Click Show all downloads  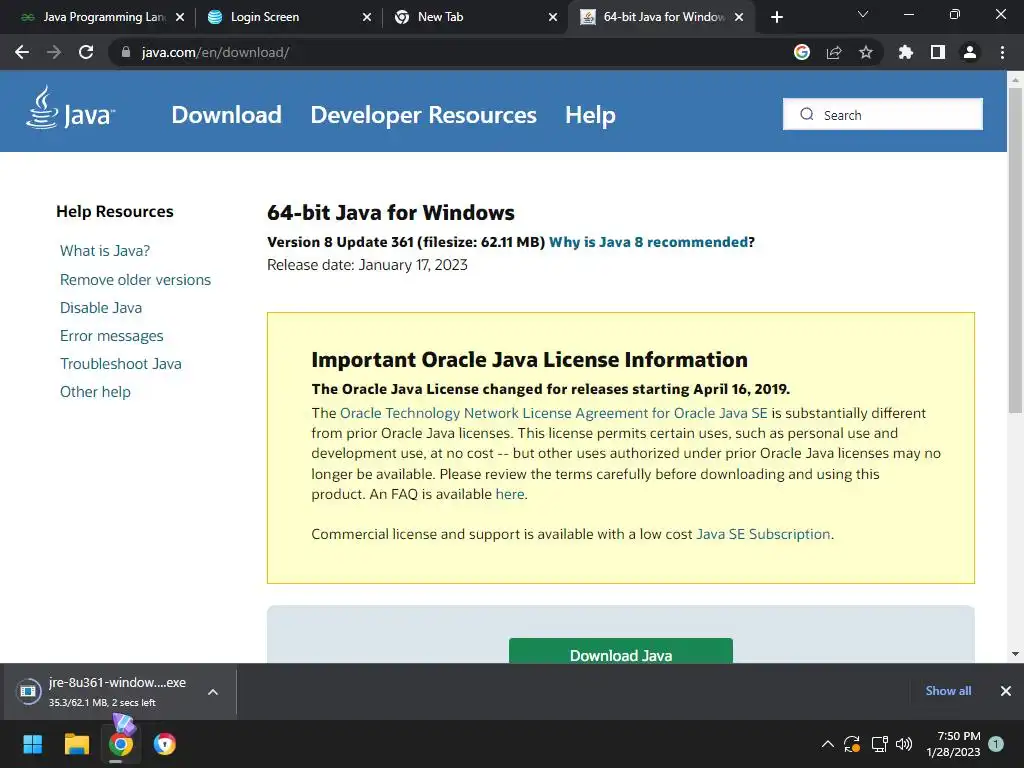(x=948, y=691)
